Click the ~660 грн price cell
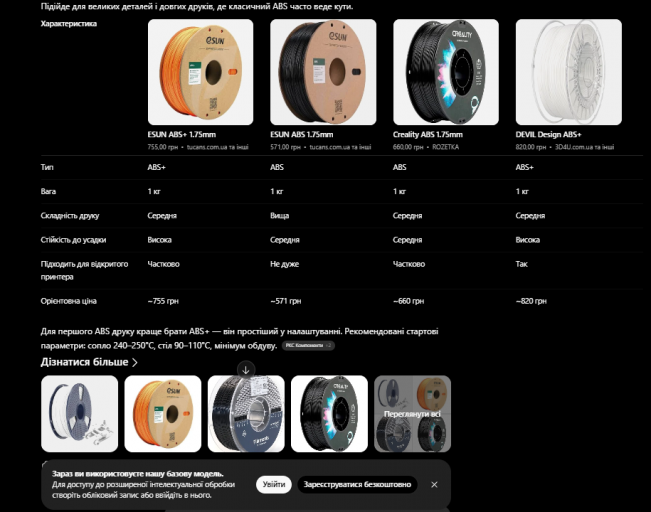 click(409, 301)
